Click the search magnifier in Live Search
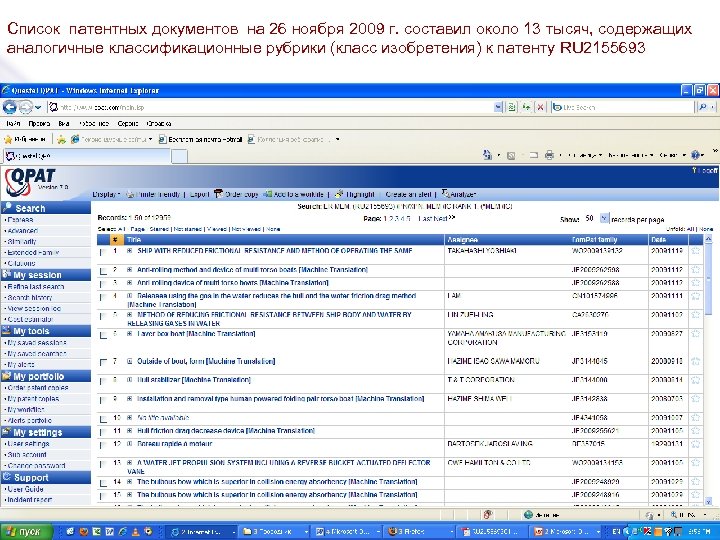 tap(703, 107)
